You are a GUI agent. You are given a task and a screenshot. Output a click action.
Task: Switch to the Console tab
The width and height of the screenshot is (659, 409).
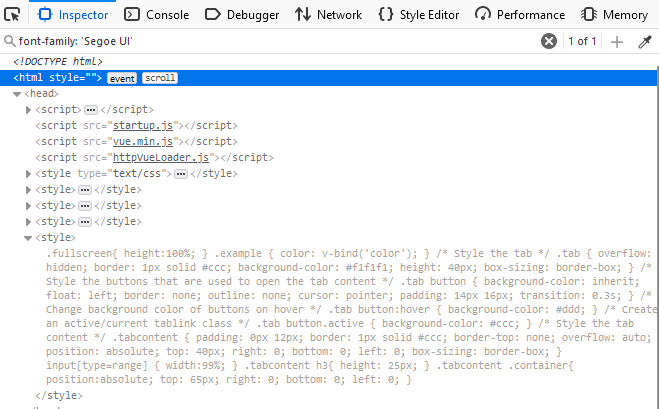point(156,15)
